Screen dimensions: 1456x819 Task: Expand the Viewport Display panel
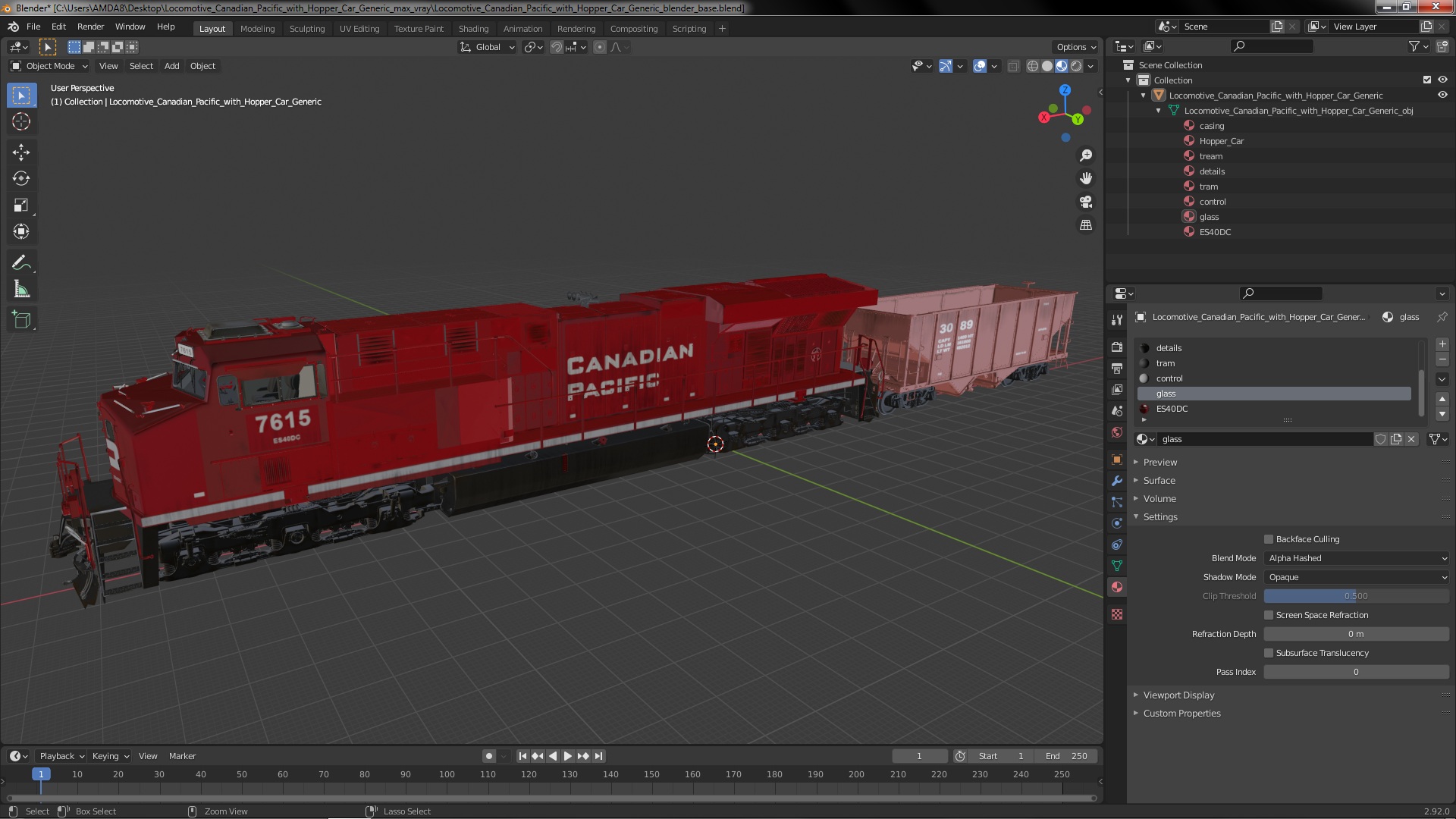[1178, 695]
